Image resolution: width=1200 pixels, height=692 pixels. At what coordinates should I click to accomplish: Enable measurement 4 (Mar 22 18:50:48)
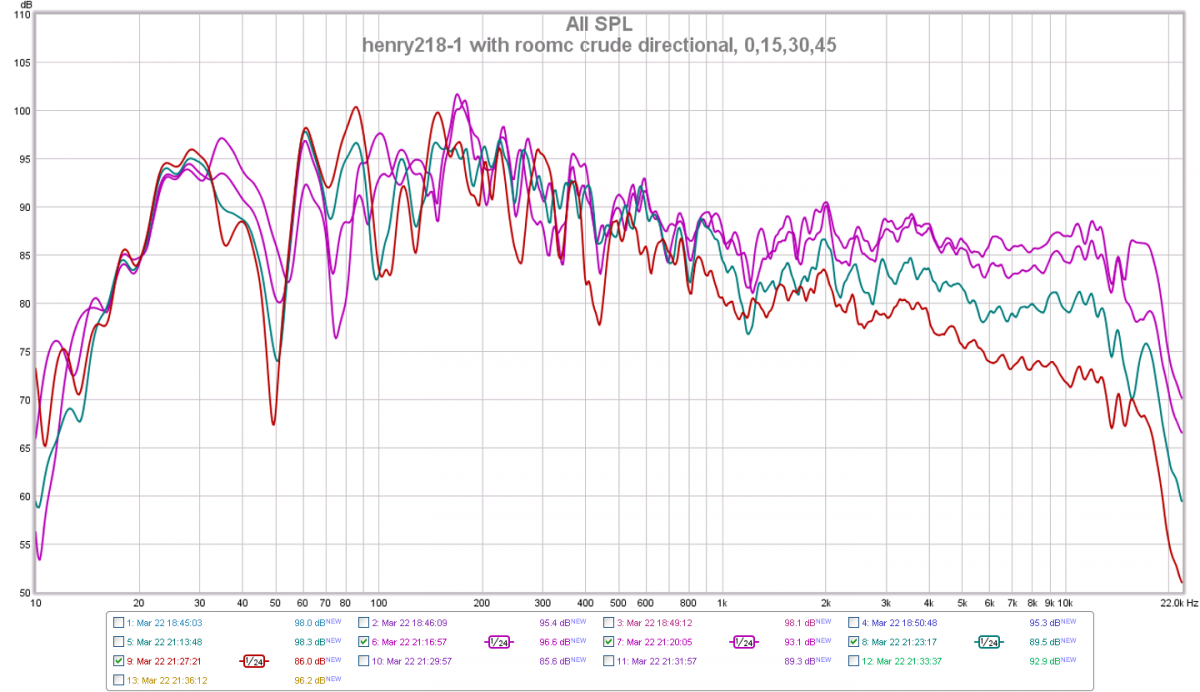[854, 622]
